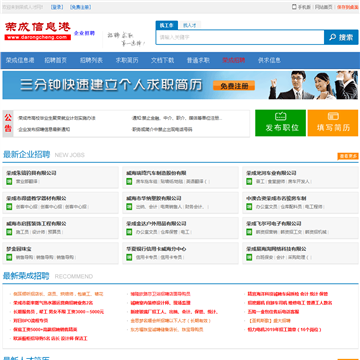Click the red 公告 announcement label
Viewport: 360px width, 360px height.
click(x=8, y=123)
